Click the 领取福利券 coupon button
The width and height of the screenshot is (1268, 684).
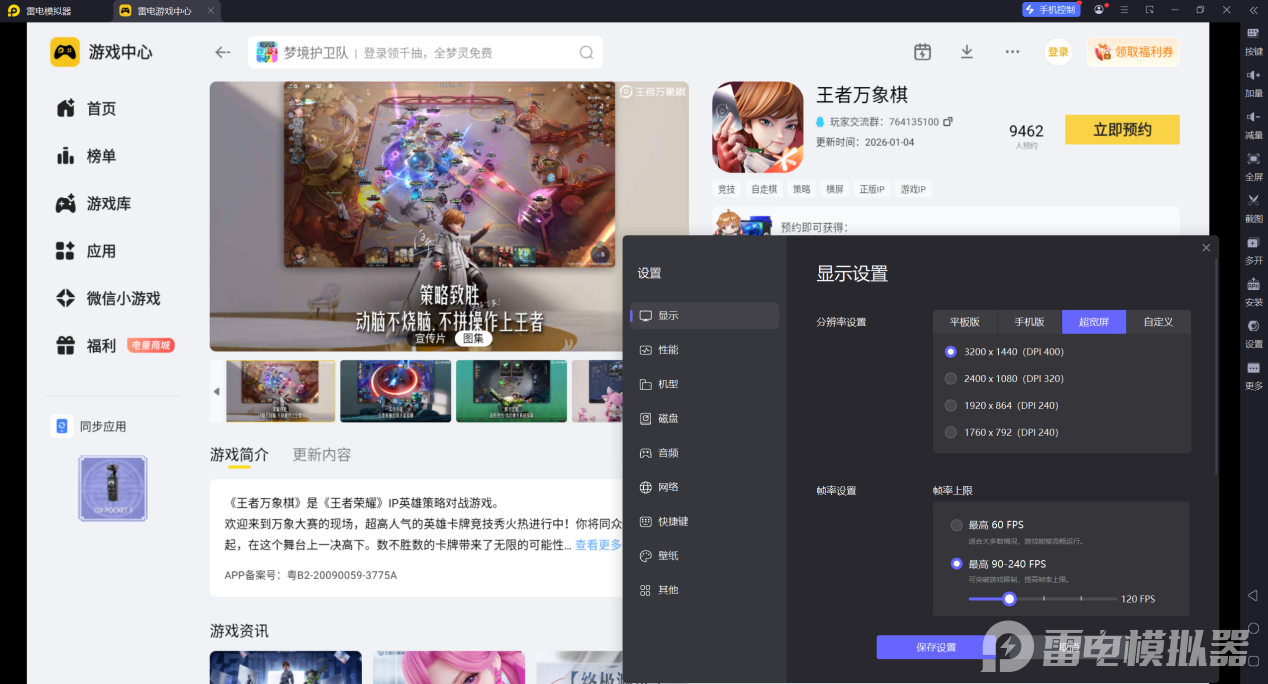point(1133,52)
